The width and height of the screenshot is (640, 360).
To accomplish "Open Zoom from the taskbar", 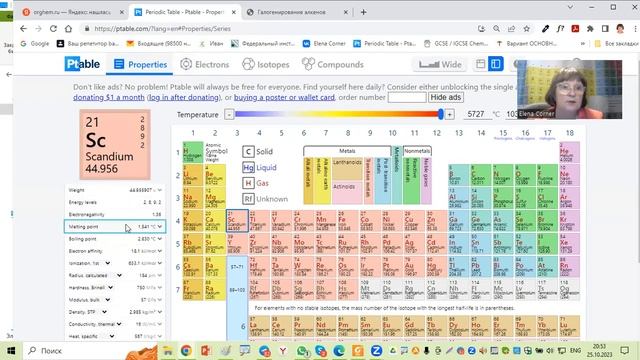I will pos(376,351).
